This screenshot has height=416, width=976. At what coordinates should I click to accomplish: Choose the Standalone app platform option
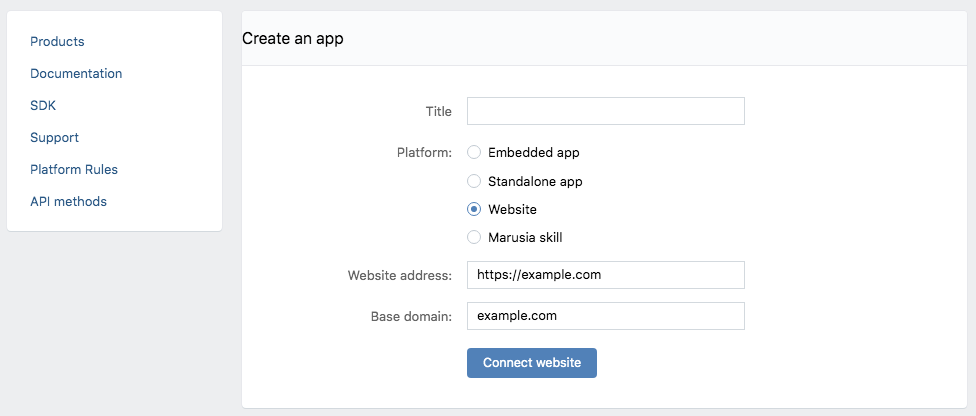pos(474,181)
